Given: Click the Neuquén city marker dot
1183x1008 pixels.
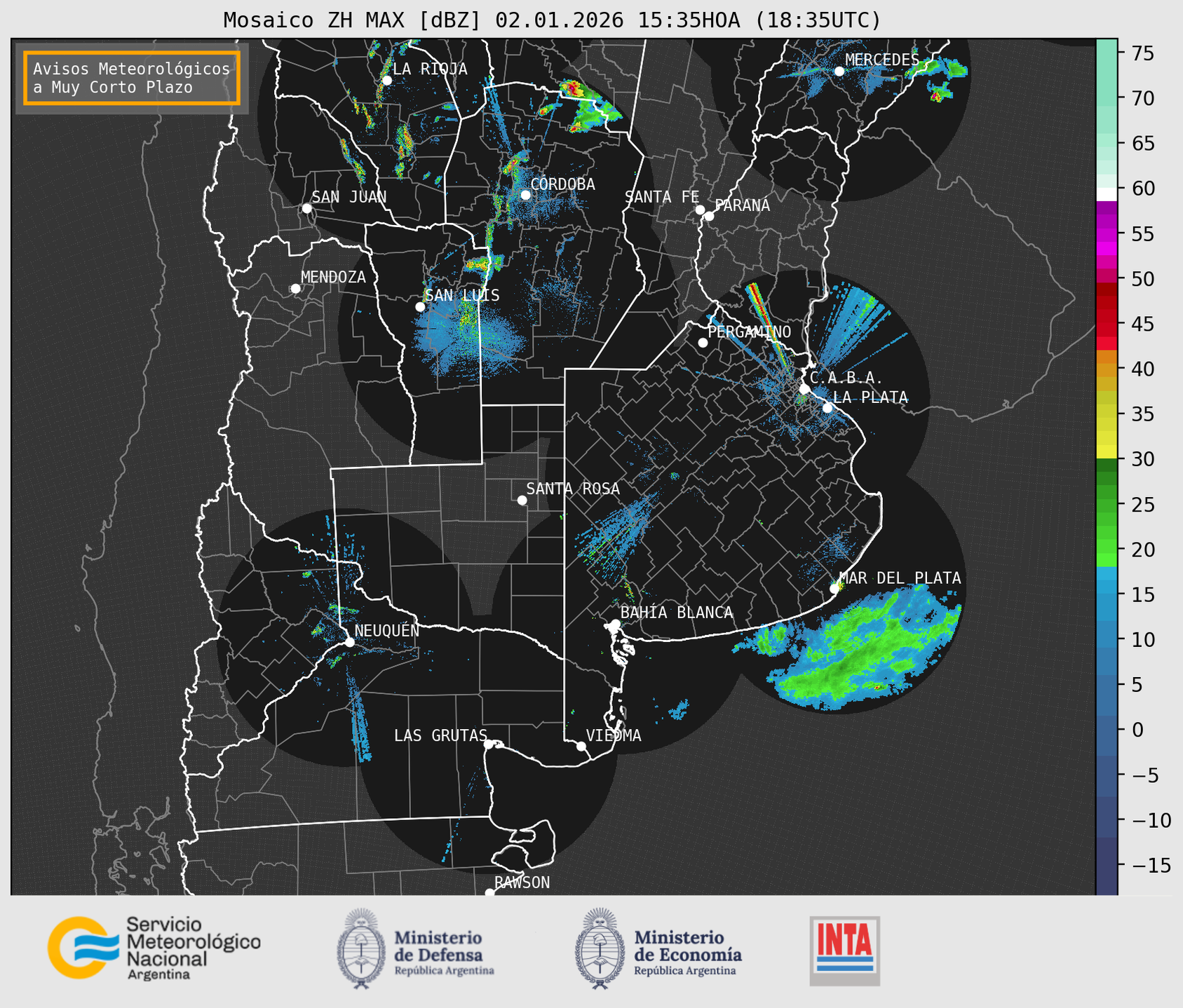Looking at the screenshot, I should coord(349,642).
